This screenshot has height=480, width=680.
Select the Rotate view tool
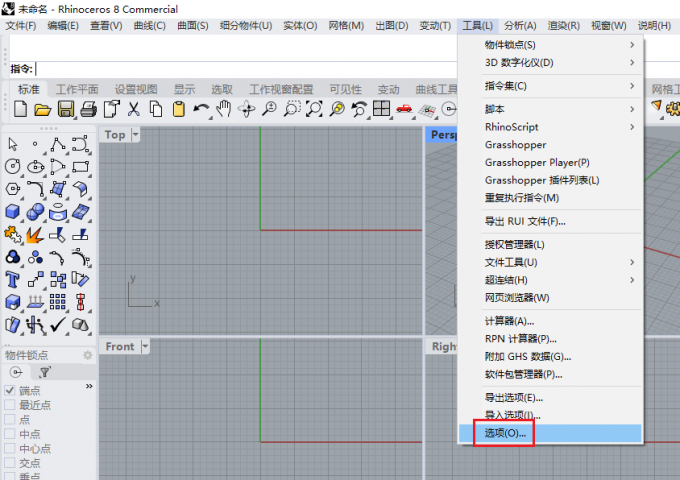(246, 109)
